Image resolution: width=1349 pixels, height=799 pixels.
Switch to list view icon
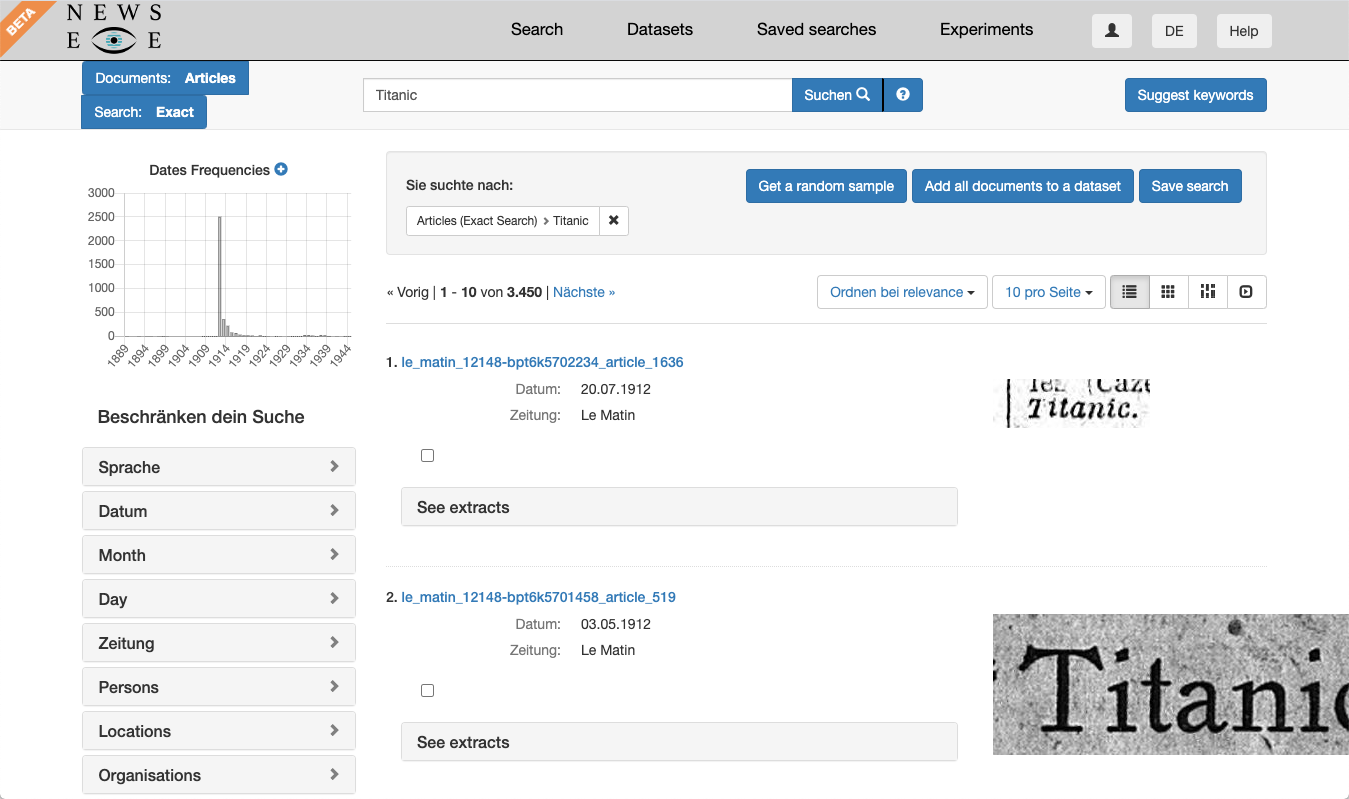point(1130,292)
